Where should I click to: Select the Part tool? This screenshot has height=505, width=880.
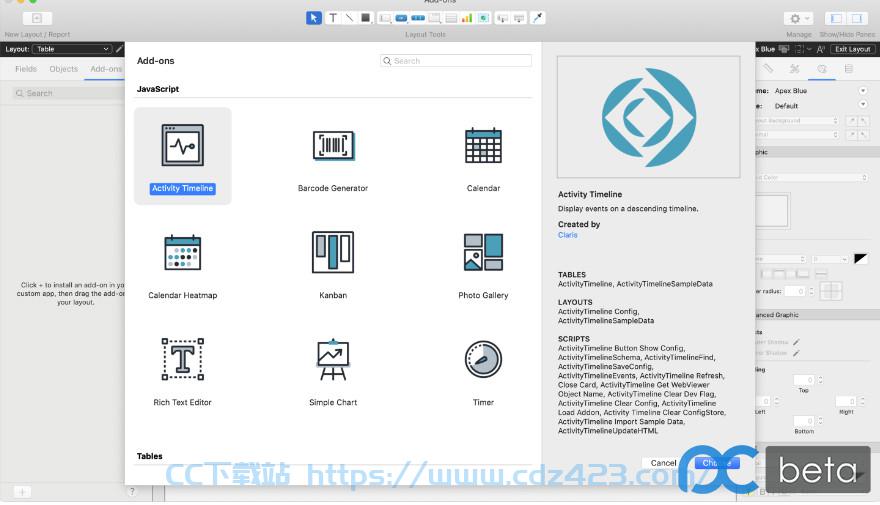(x=519, y=19)
